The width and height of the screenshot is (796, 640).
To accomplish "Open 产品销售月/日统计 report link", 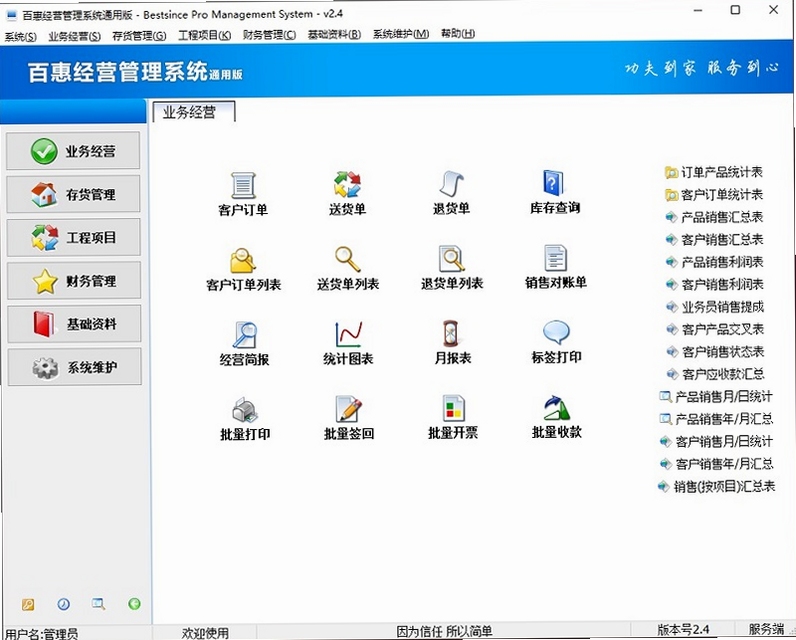I will (x=715, y=397).
